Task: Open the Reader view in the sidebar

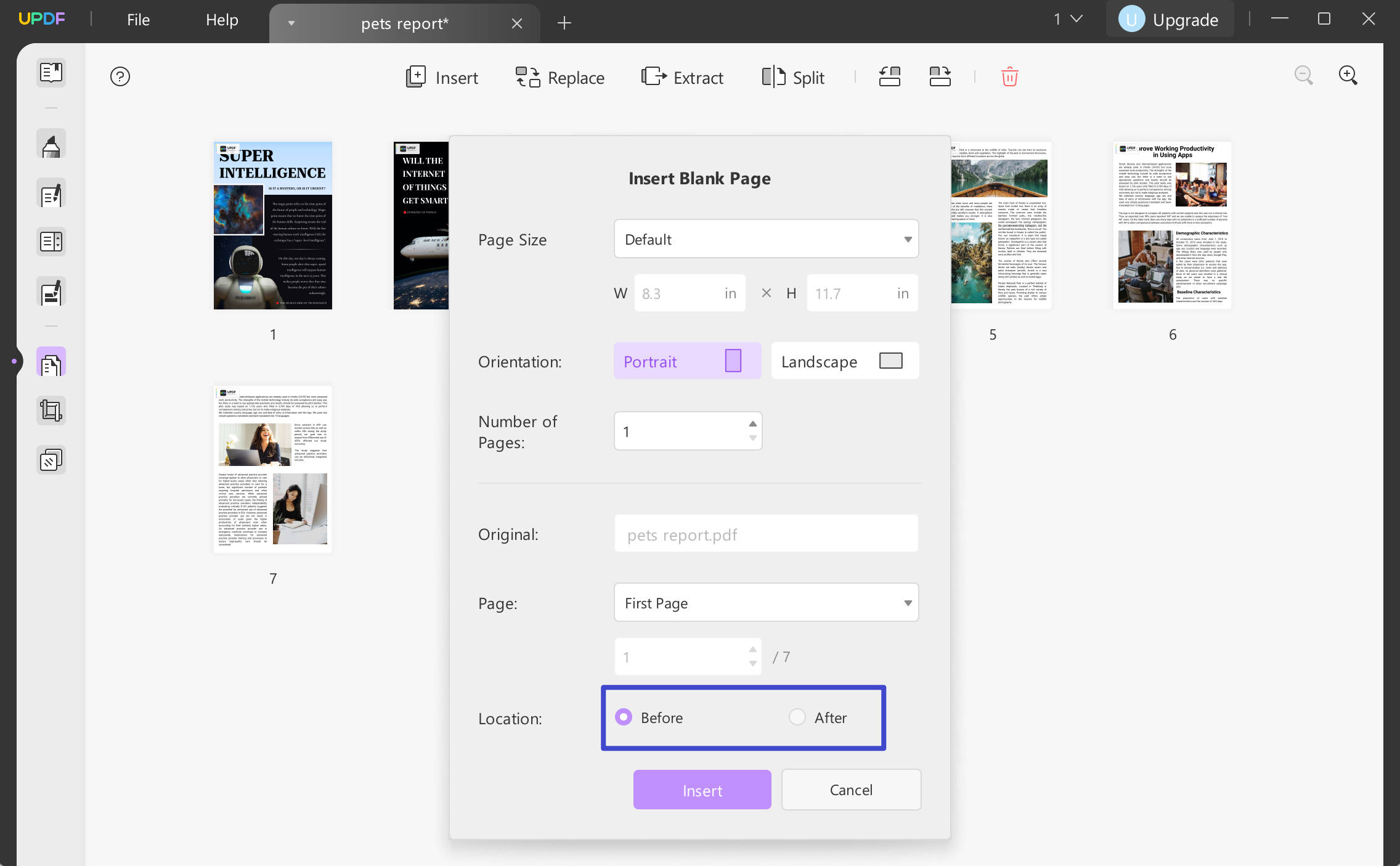Action: [x=51, y=72]
